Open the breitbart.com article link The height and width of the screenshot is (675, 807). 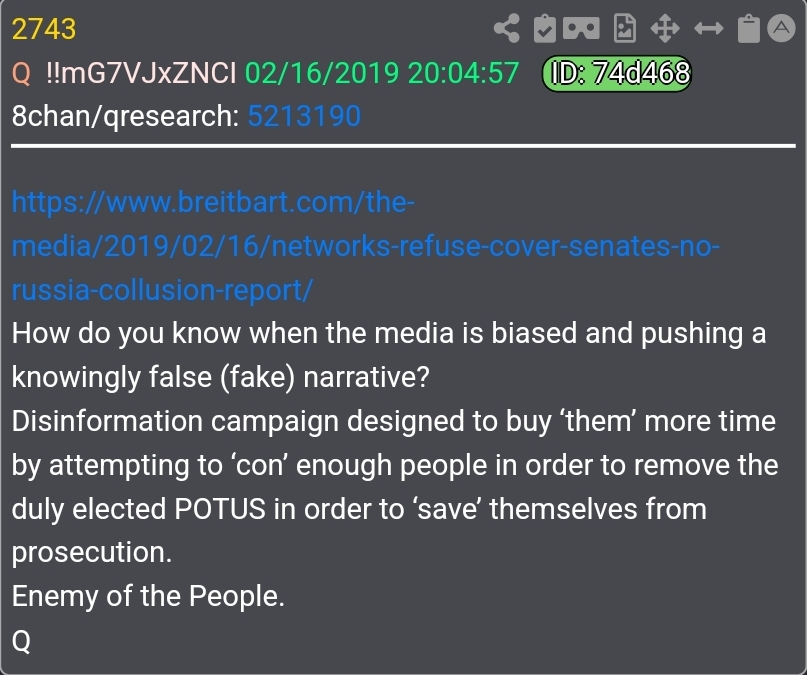point(365,246)
